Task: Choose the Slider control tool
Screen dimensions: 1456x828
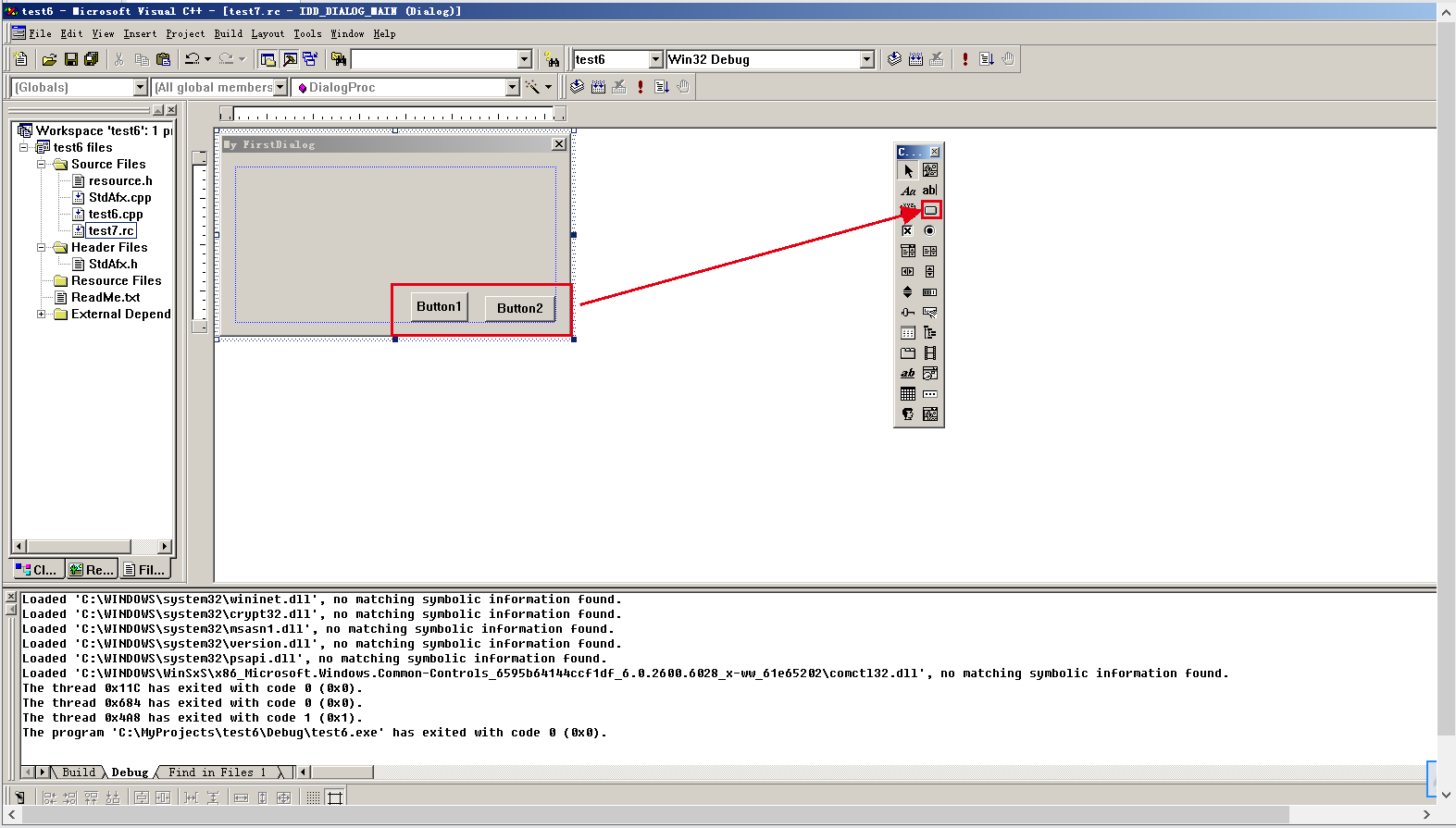Action: point(908,313)
